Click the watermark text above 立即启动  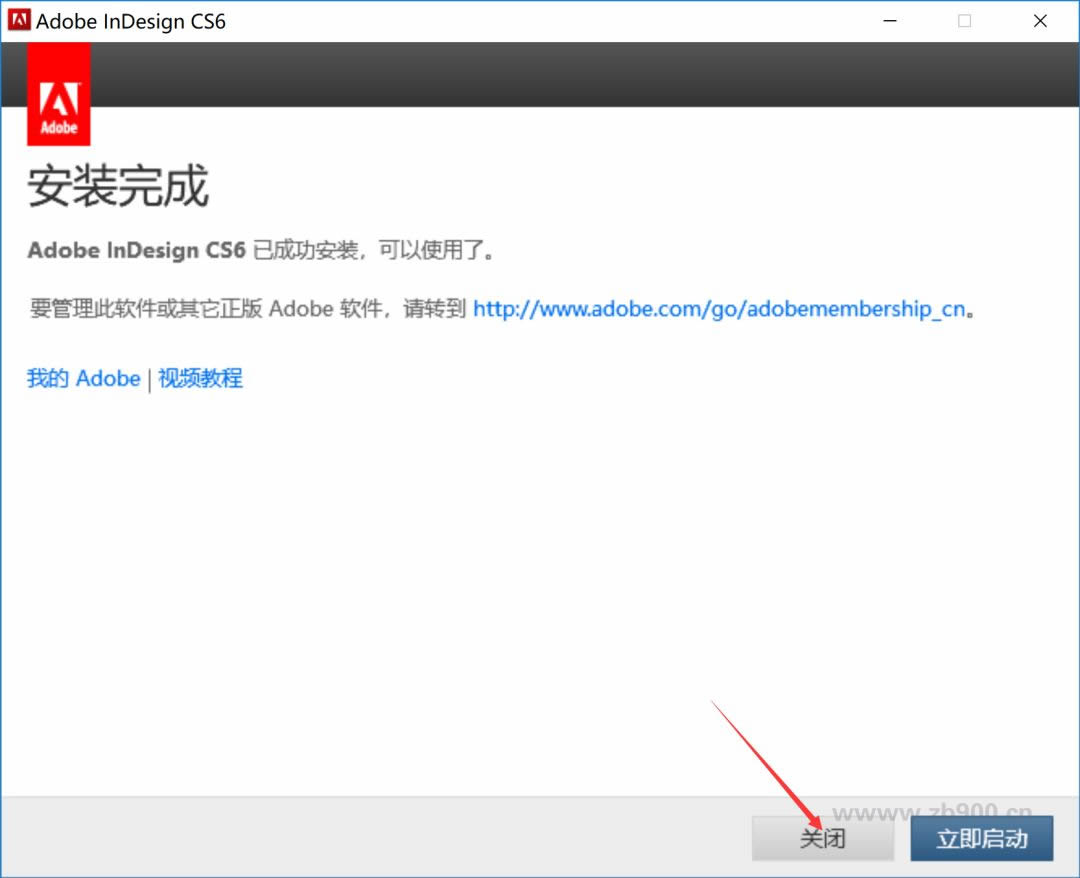931,811
